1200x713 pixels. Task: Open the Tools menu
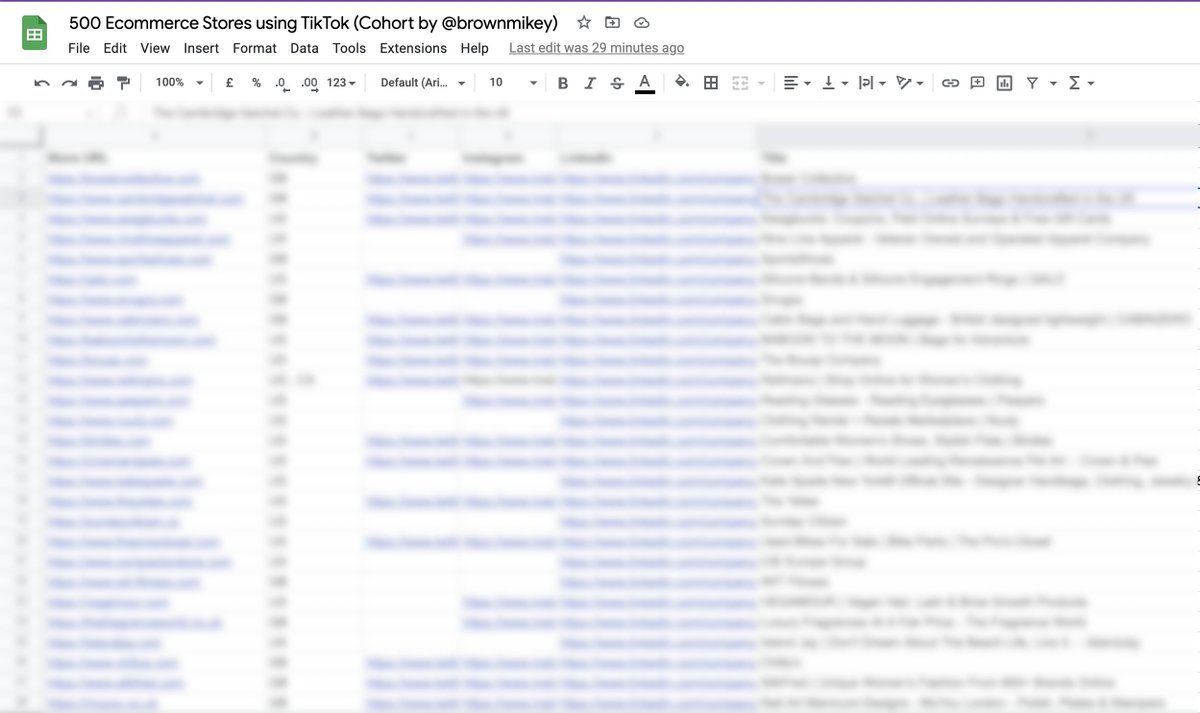[x=349, y=48]
